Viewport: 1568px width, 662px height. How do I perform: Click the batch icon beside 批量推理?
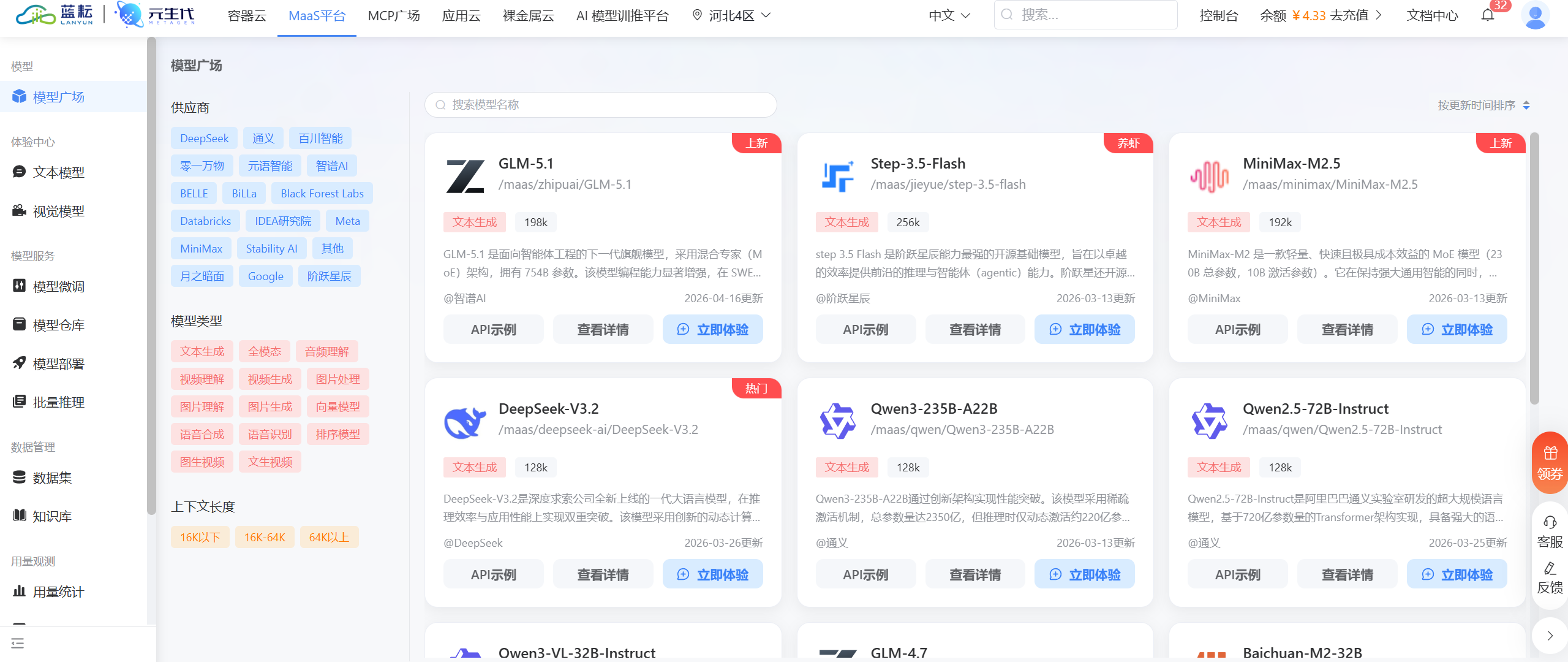point(20,401)
